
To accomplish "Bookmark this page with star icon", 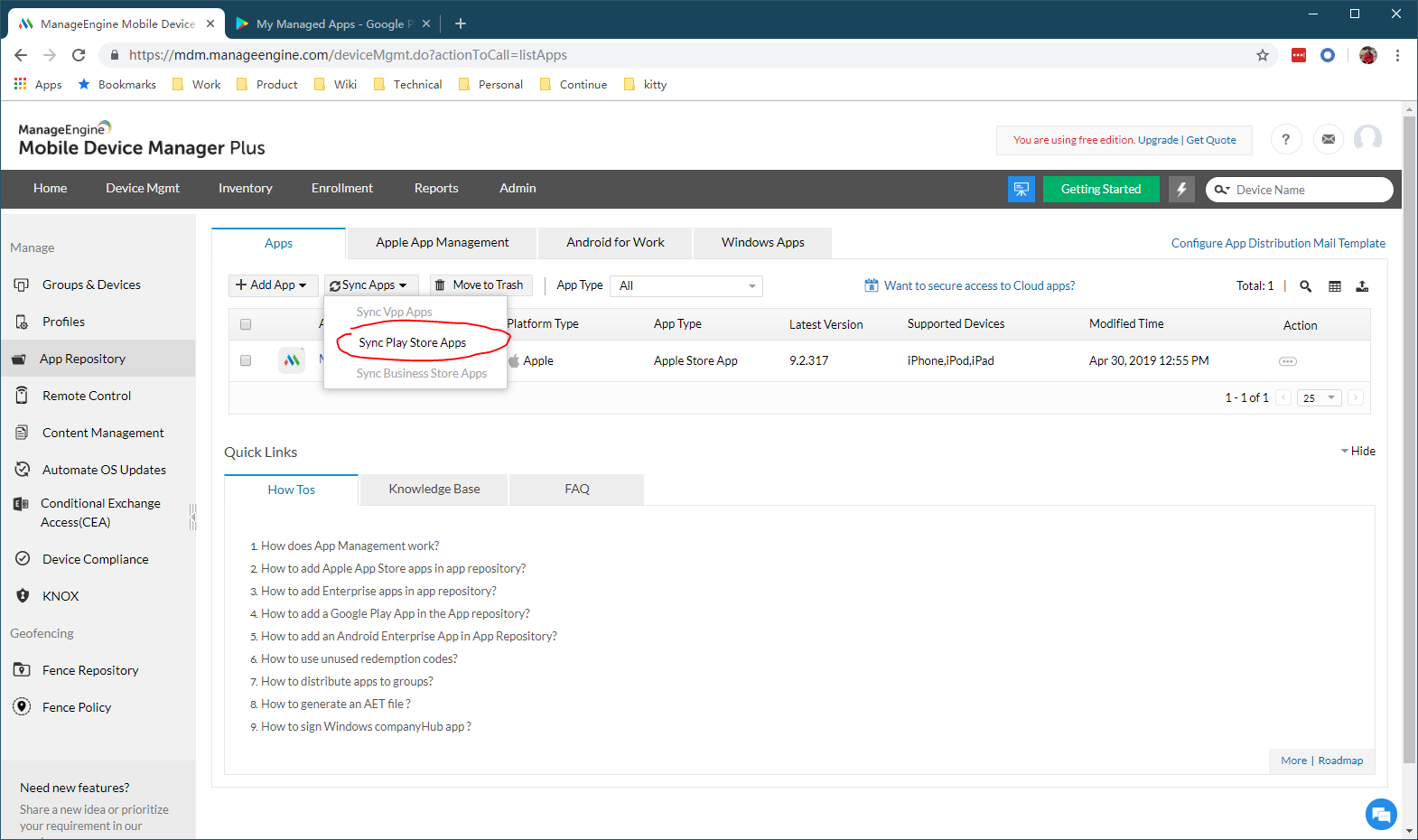I will click(1263, 55).
